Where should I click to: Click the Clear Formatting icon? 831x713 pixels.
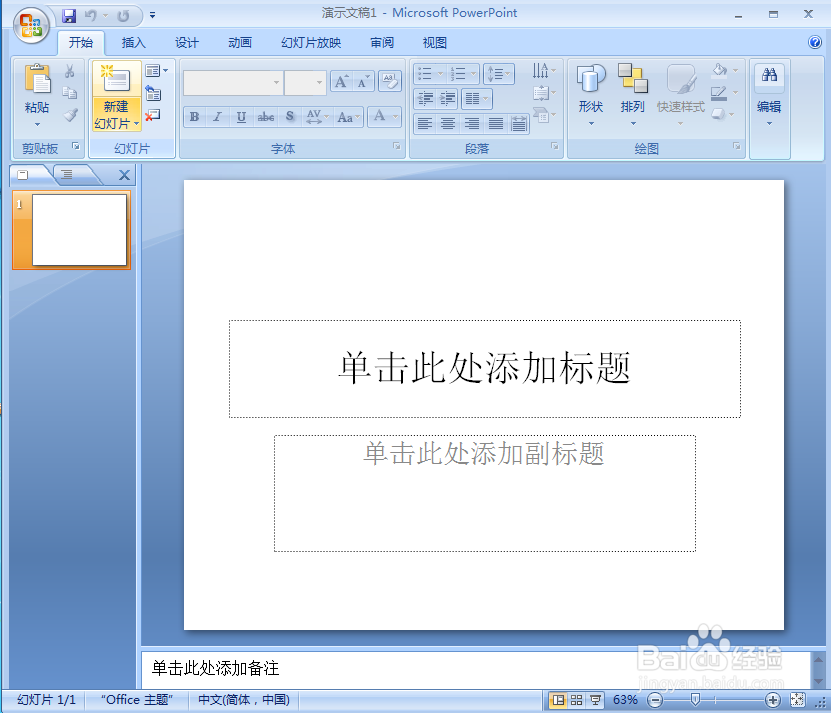390,81
